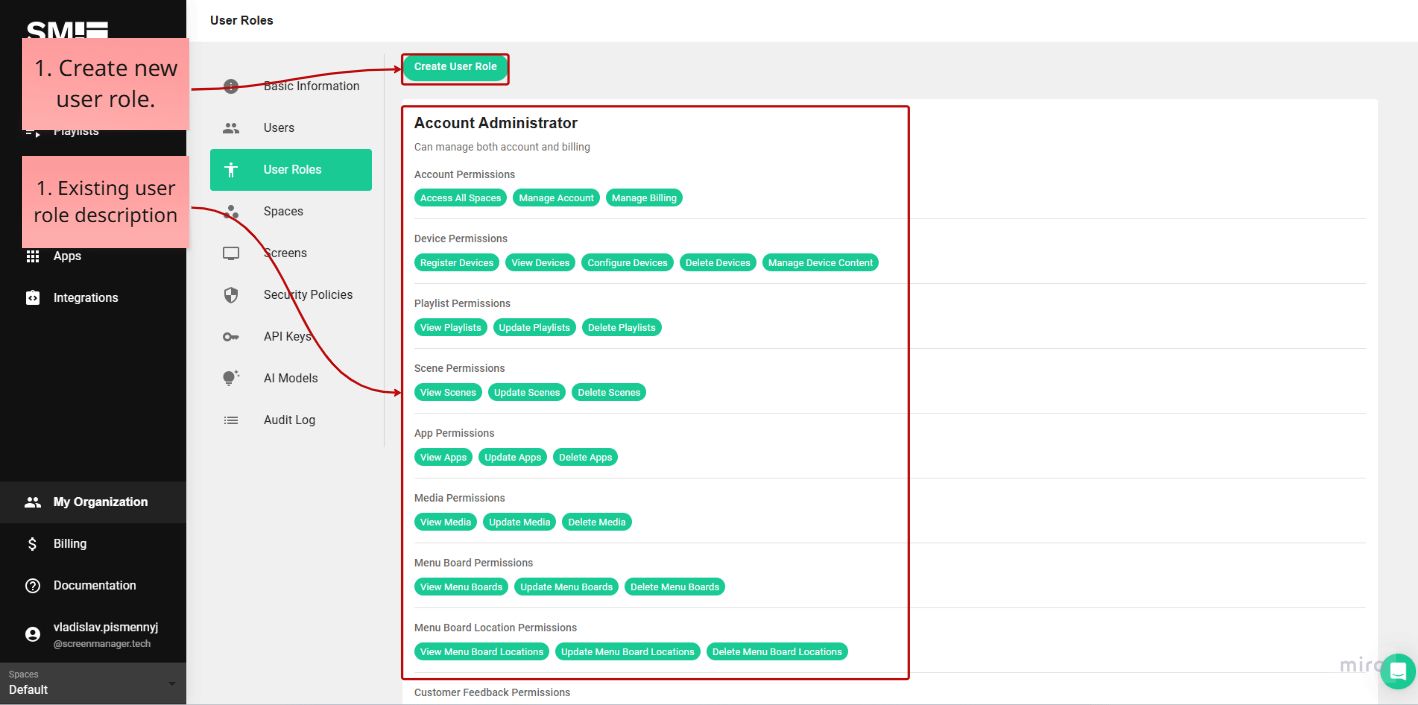Open the support chat bubble icon
The height and width of the screenshot is (705, 1418).
1397,671
